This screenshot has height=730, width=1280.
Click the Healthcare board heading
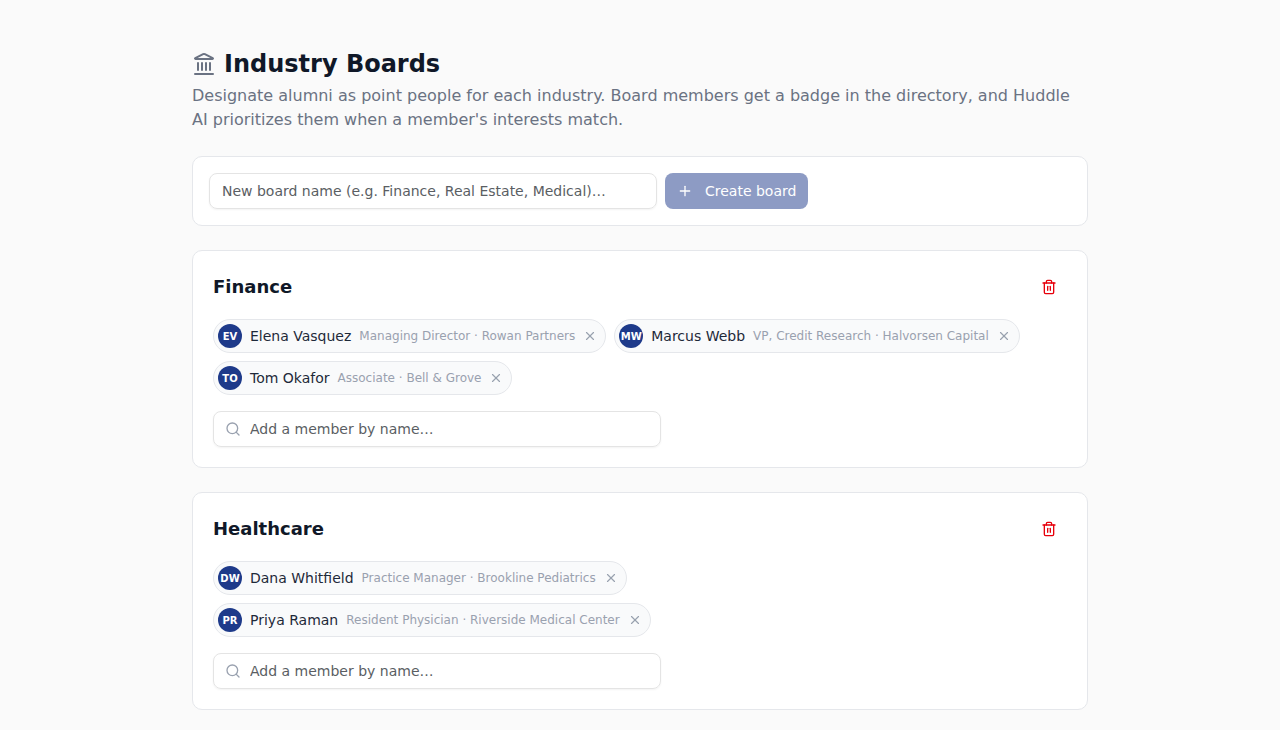[x=269, y=529]
